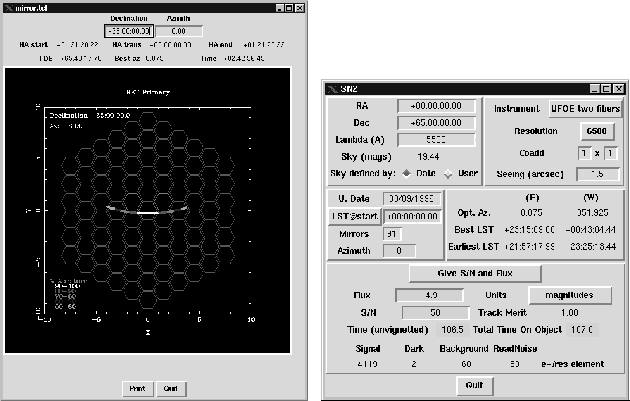Close the SN2 window
630x401 pixels.
(619, 89)
